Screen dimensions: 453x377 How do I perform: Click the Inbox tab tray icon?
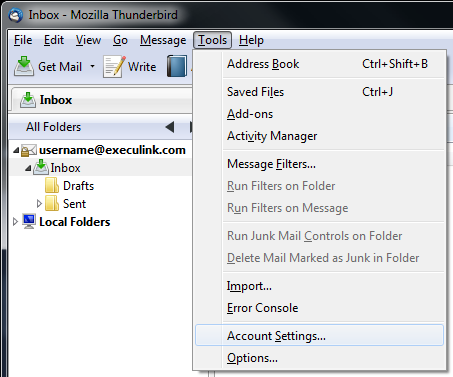pyautogui.click(x=28, y=100)
